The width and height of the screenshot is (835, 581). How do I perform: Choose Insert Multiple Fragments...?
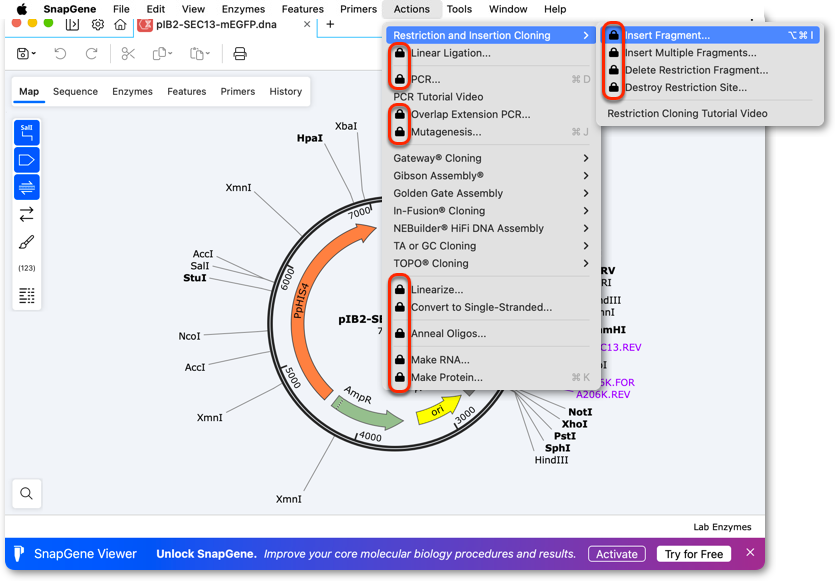(x=710, y=53)
